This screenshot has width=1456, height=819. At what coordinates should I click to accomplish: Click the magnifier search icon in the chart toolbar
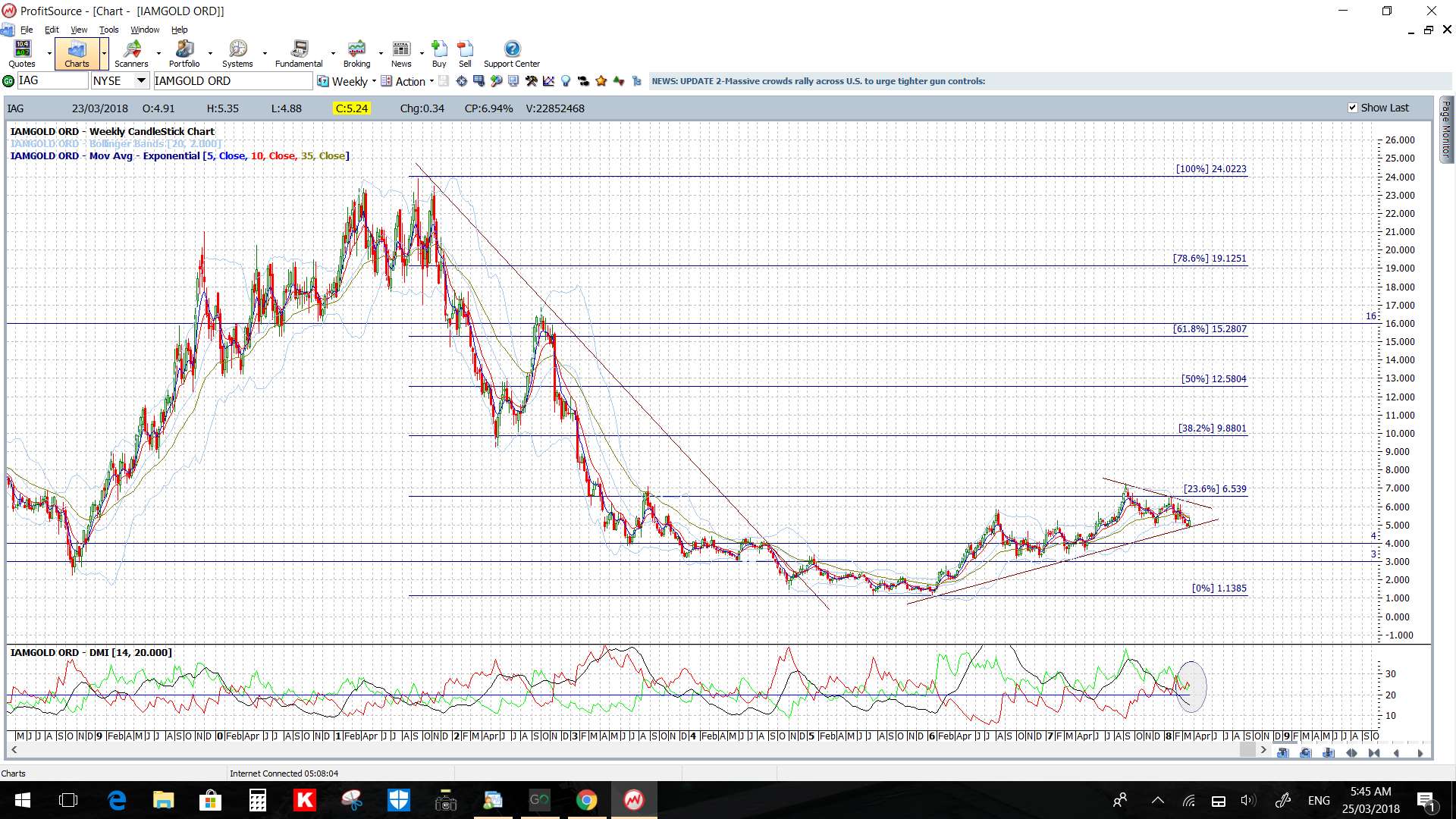pos(496,81)
